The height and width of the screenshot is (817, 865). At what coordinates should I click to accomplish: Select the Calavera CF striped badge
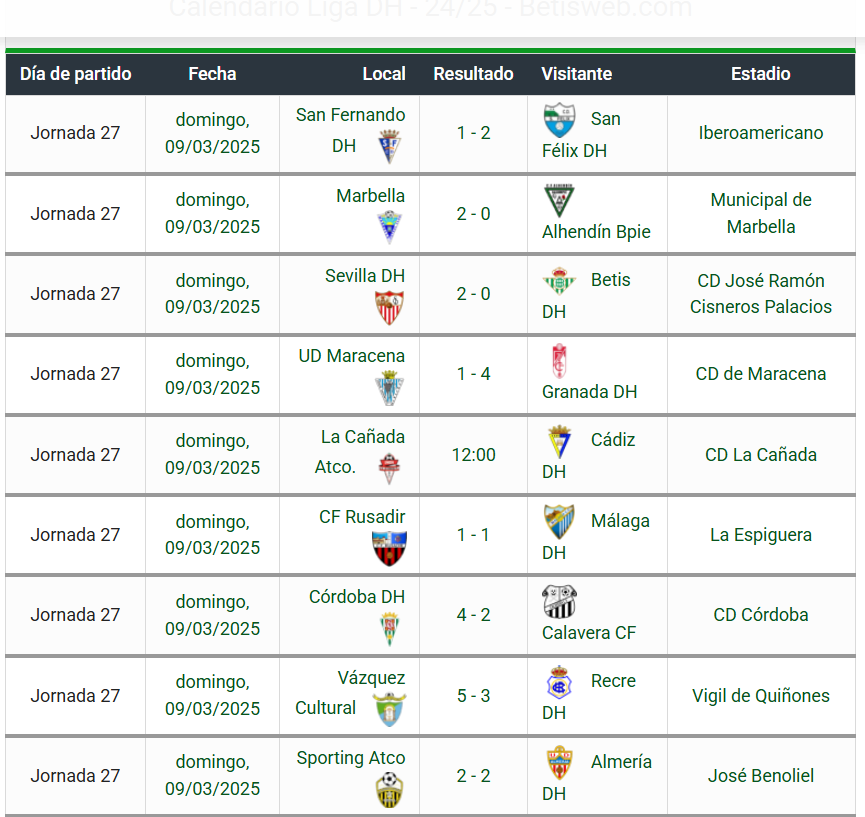pos(559,601)
